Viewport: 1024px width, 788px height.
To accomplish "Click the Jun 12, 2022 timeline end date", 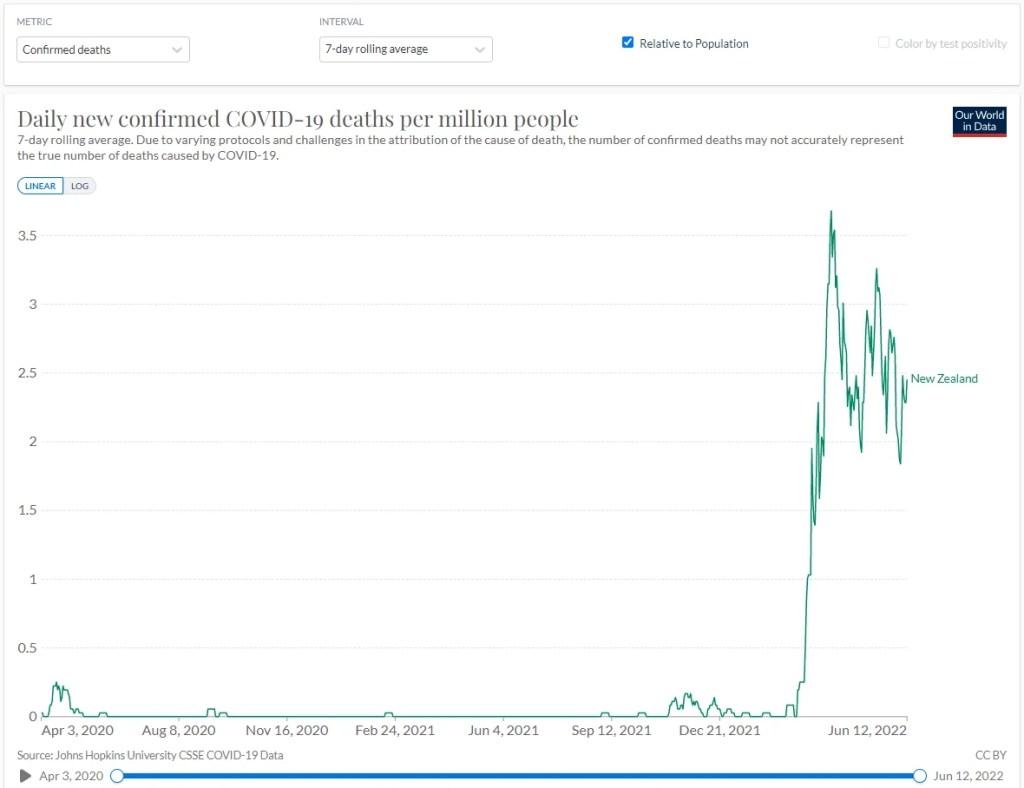I will [968, 776].
